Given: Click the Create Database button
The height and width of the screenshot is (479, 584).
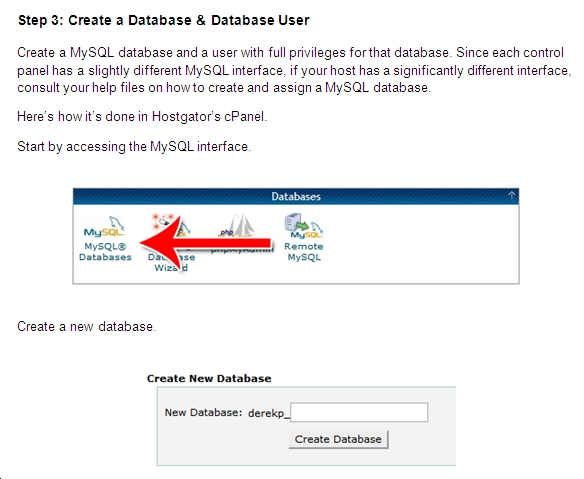Looking at the screenshot, I should point(338,439).
